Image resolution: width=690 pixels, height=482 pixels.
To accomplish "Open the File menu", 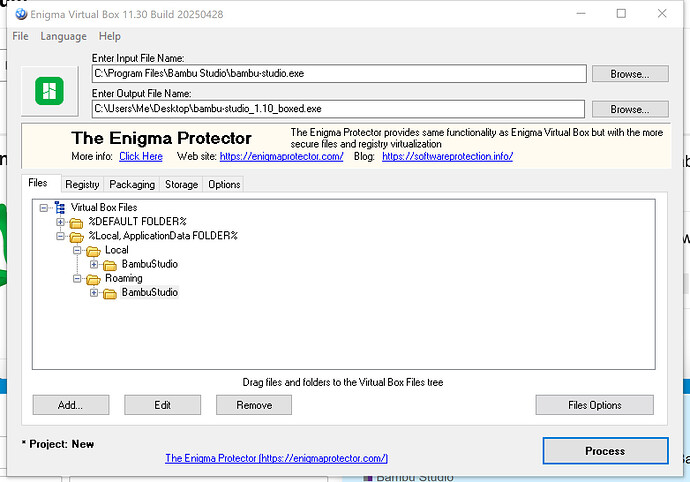I will click(x=20, y=36).
